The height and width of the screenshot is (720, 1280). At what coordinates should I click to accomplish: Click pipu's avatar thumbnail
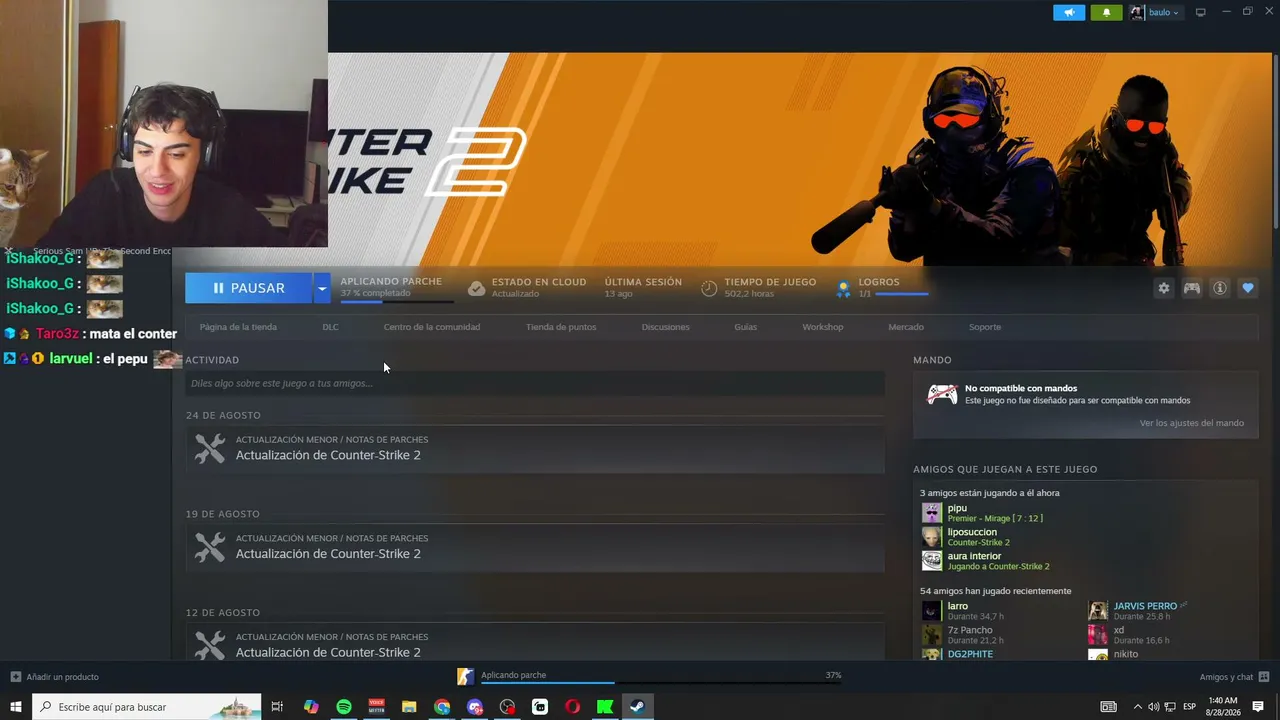pyautogui.click(x=932, y=513)
